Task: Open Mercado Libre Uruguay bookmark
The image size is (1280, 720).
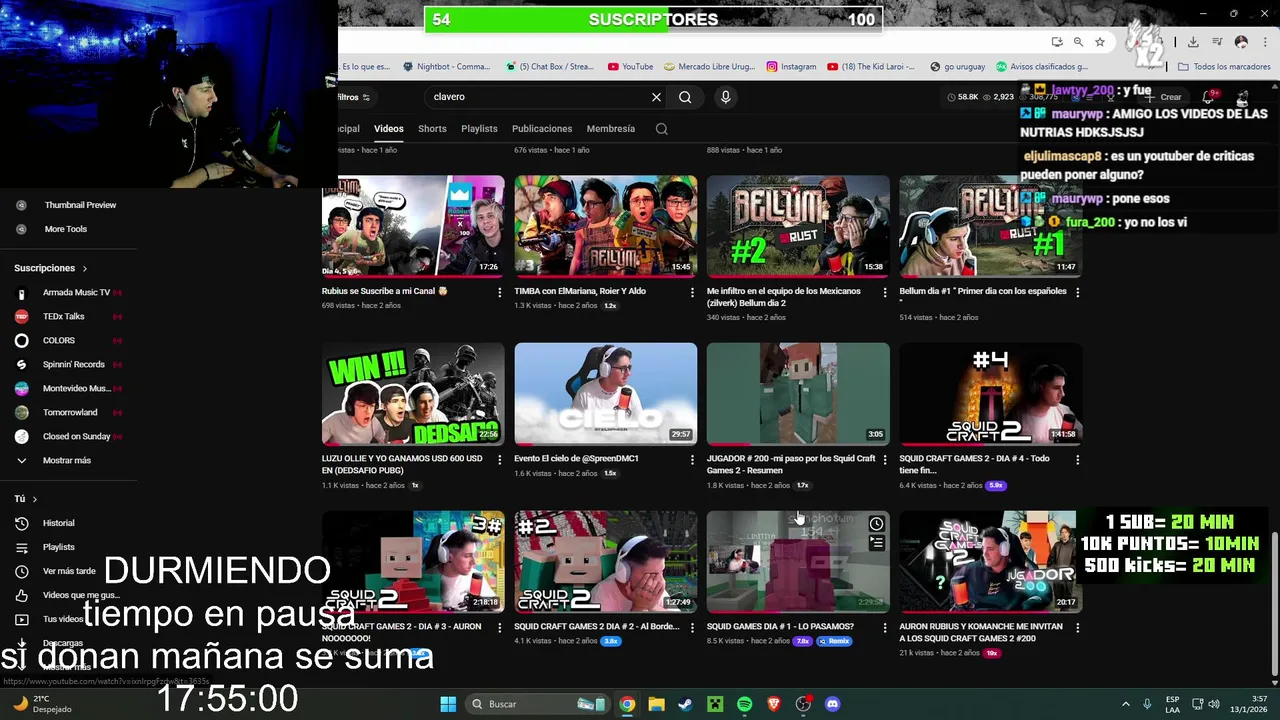Action: point(709,67)
